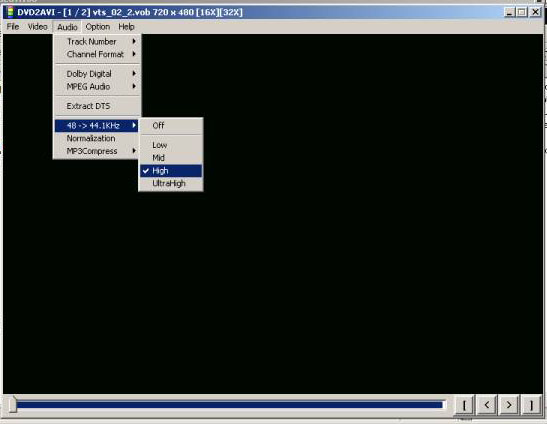Close the DVD2AVI window
Screen dimensions: 547x424
(x=535, y=12)
